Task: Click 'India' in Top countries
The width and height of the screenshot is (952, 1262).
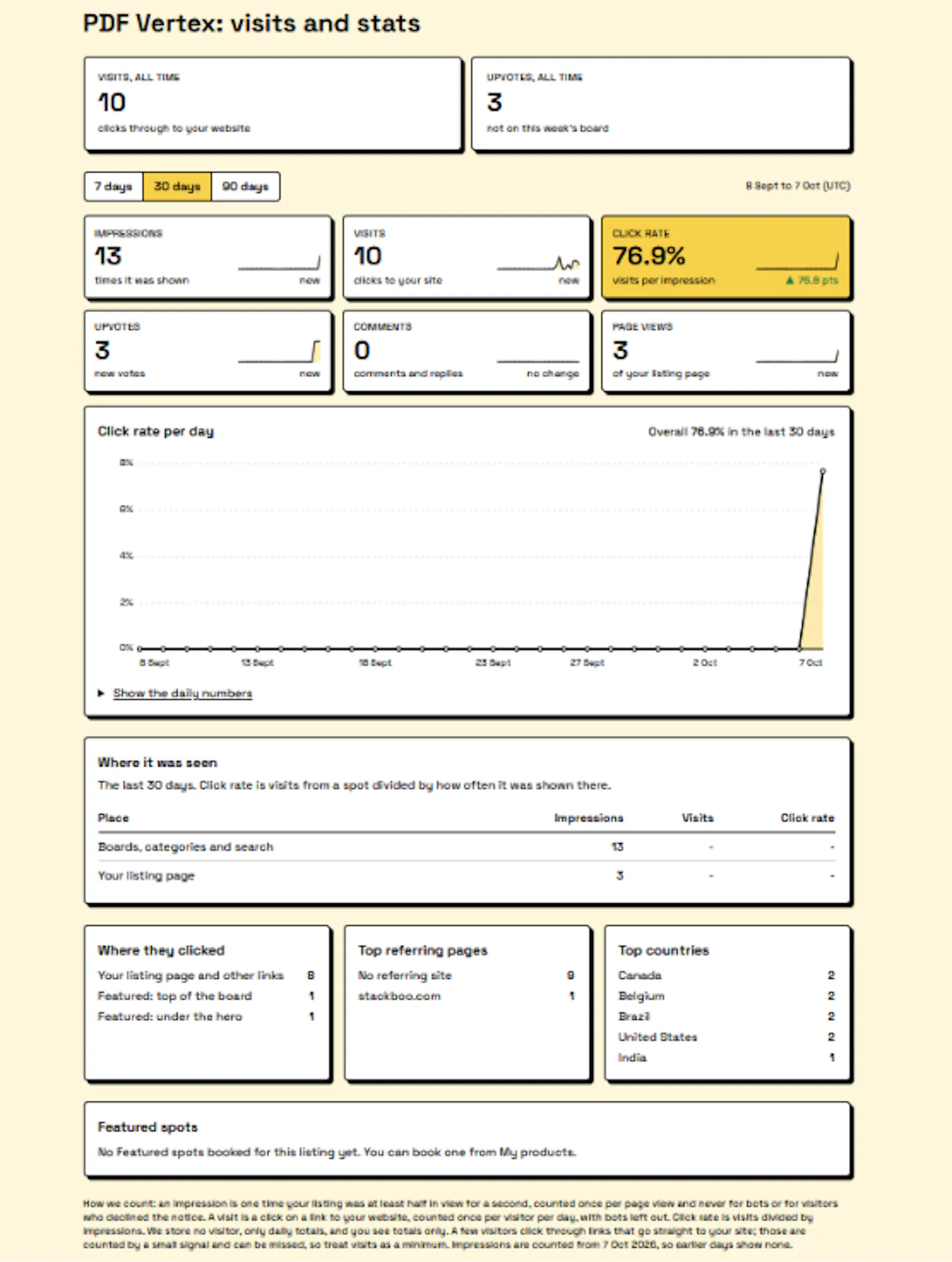Action: coord(726,1058)
